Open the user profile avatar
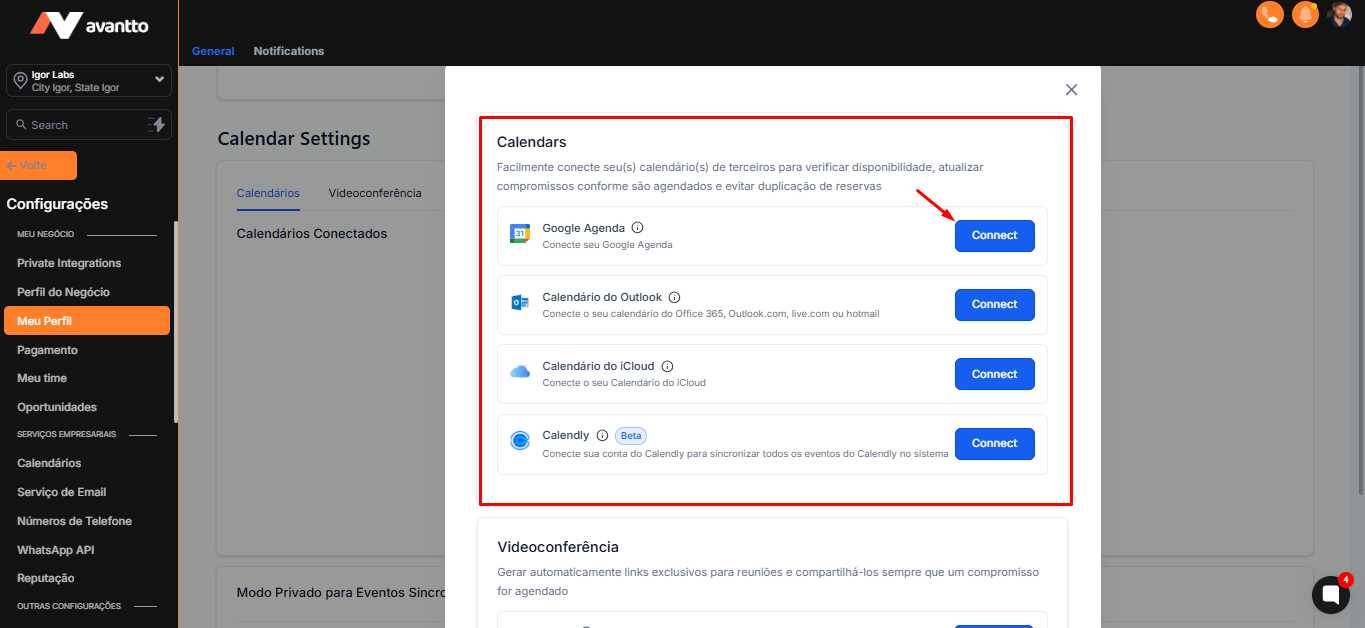The height and width of the screenshot is (628, 1365). pyautogui.click(x=1340, y=14)
